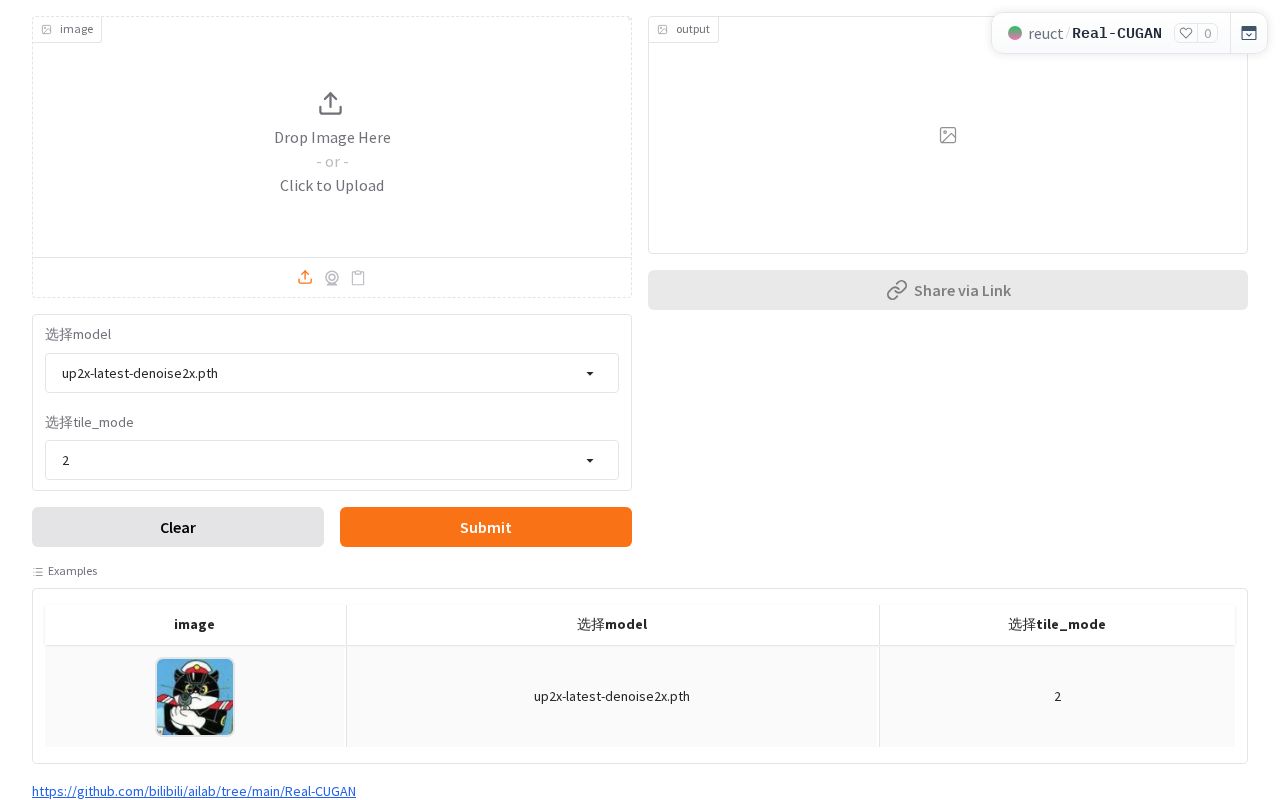Click the 选择tile_mode column header

click(1057, 624)
